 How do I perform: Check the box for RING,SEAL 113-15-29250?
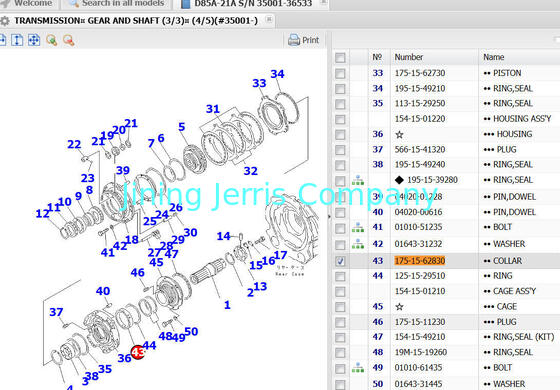click(340, 104)
